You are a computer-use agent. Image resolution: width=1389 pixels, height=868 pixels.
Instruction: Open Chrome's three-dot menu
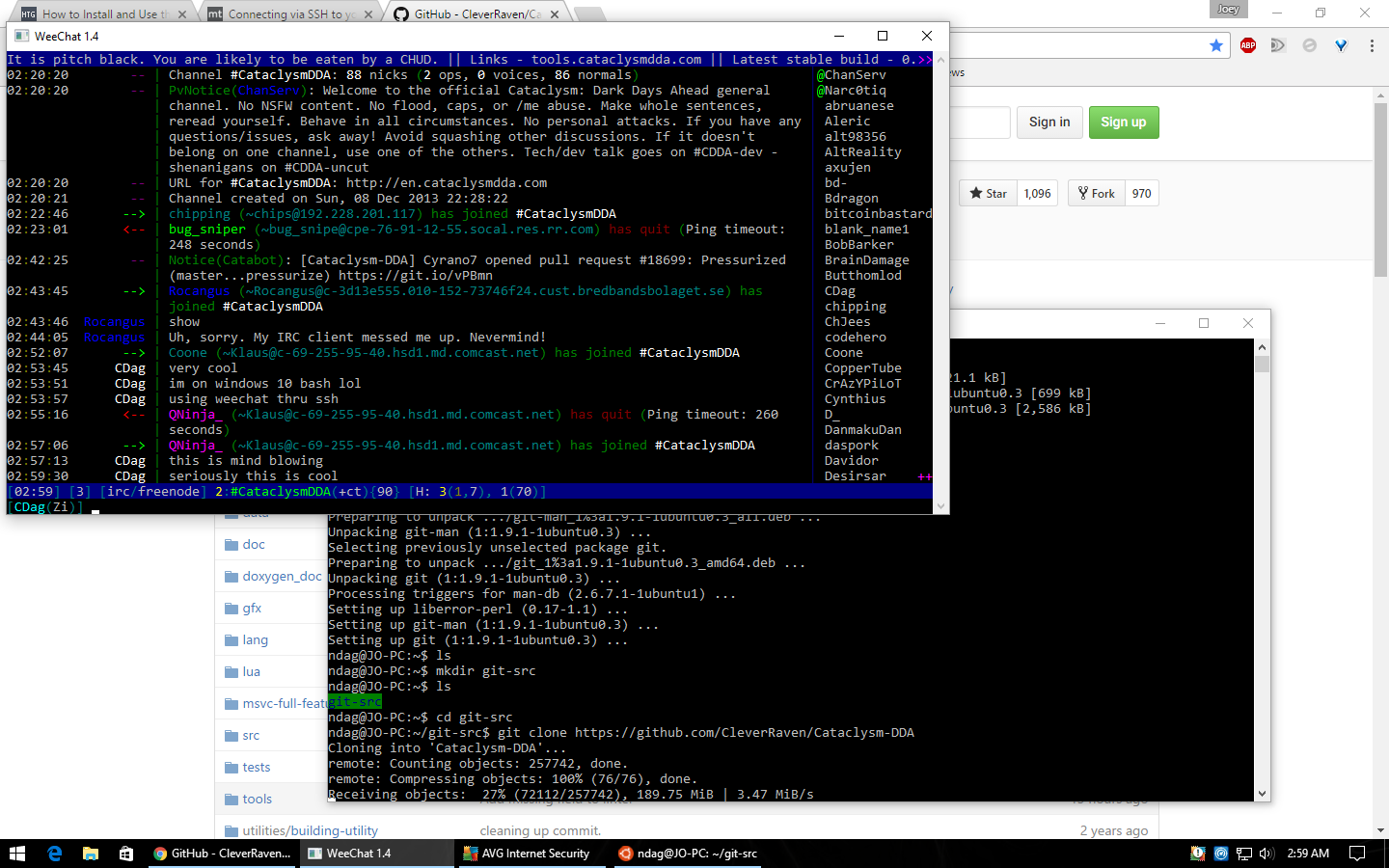(1372, 45)
